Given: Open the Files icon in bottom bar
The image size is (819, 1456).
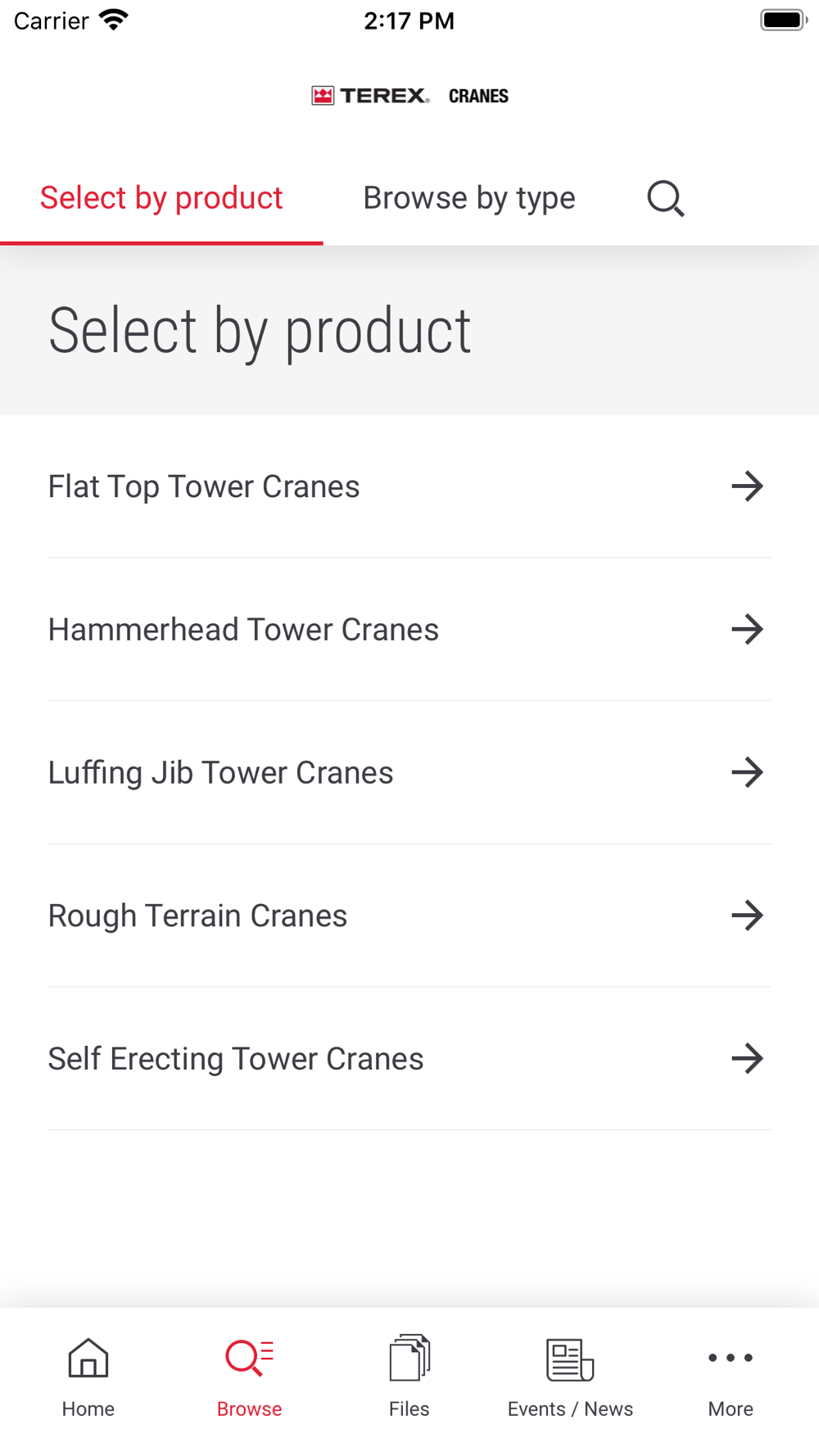Looking at the screenshot, I should point(409,1359).
